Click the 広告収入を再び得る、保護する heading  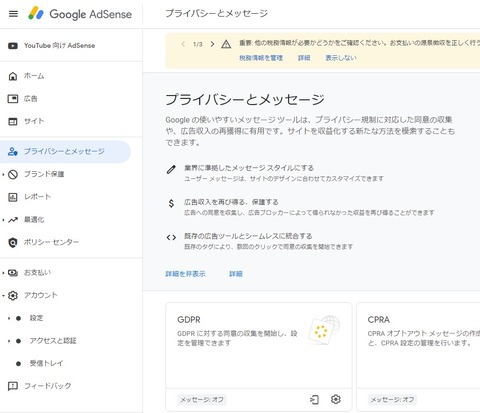(231, 202)
